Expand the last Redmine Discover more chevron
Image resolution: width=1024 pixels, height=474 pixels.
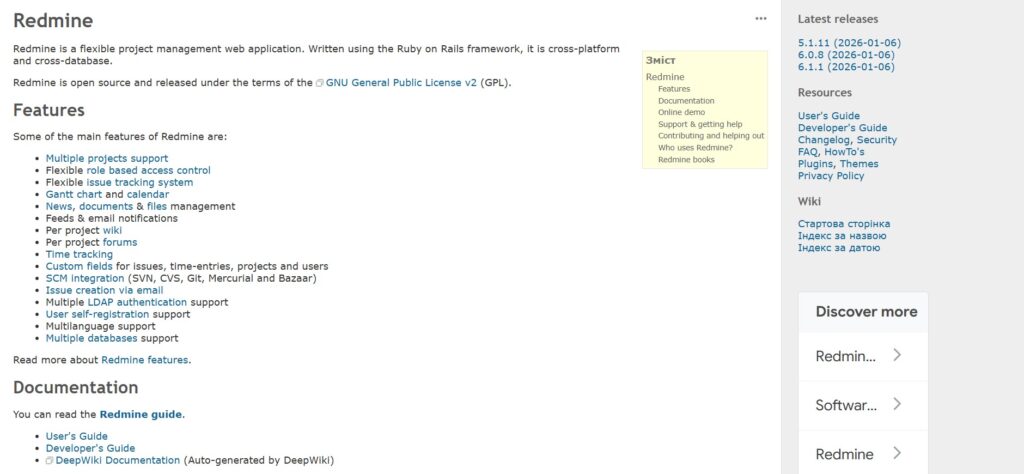tap(897, 453)
